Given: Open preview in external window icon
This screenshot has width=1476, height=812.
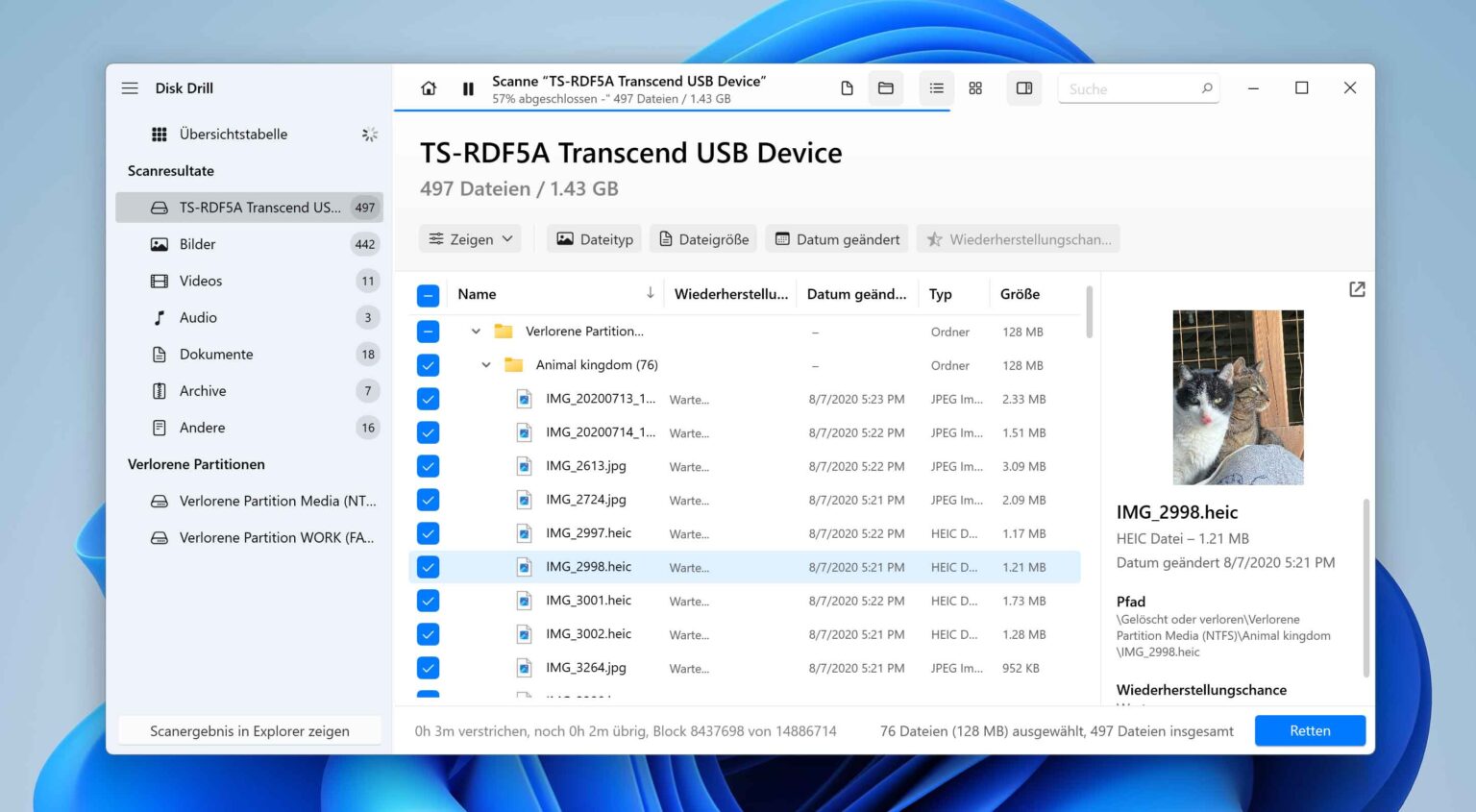Looking at the screenshot, I should point(1357,289).
